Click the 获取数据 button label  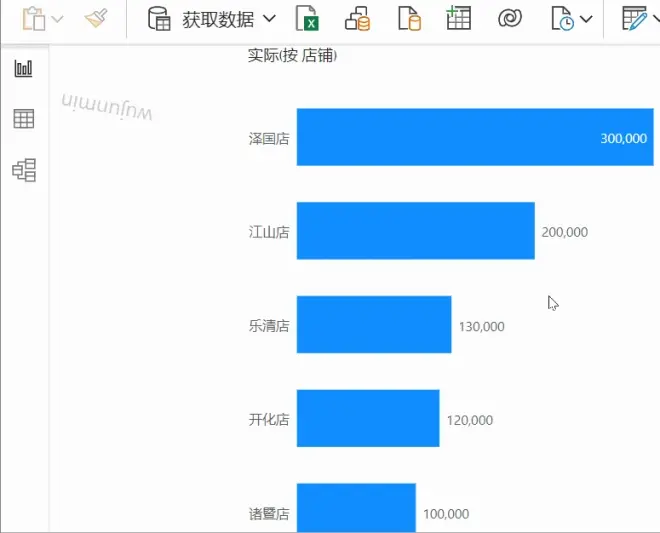(218, 19)
